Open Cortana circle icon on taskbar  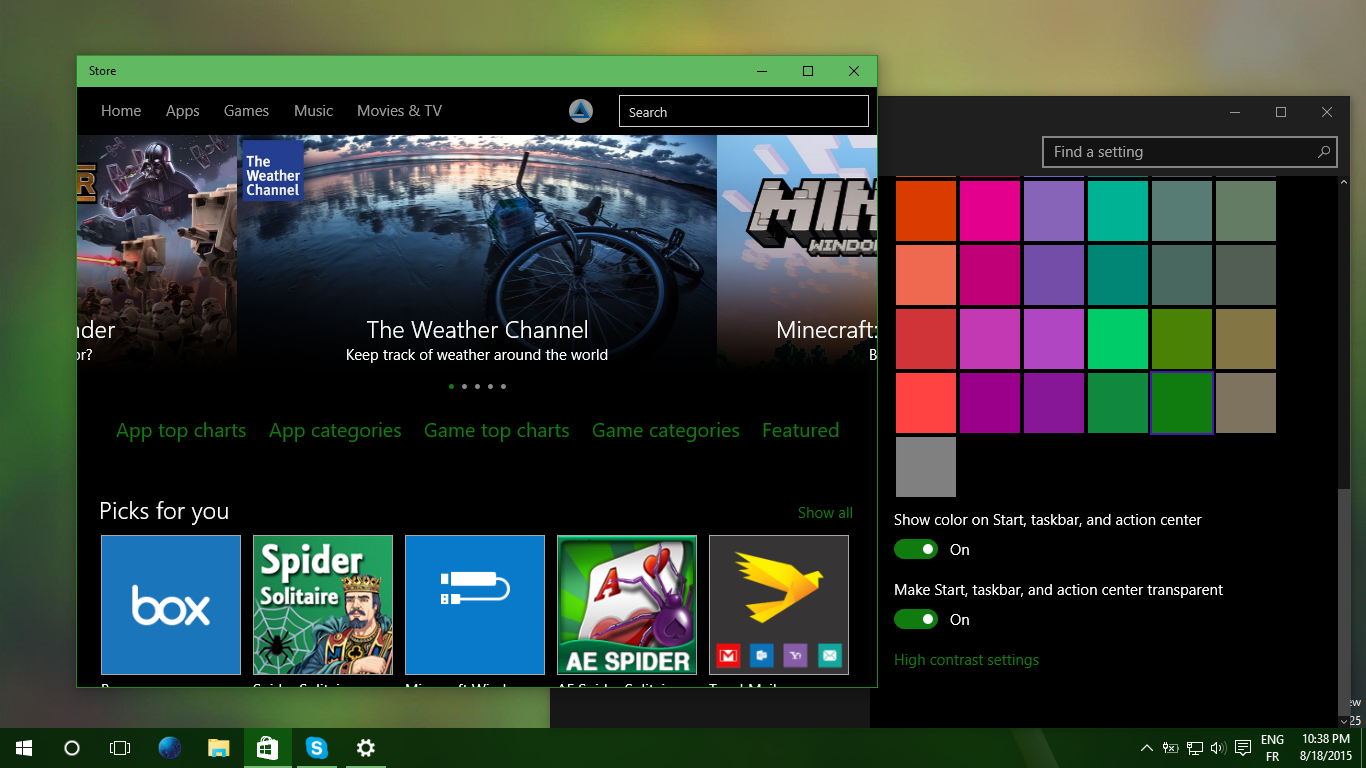tap(72, 748)
